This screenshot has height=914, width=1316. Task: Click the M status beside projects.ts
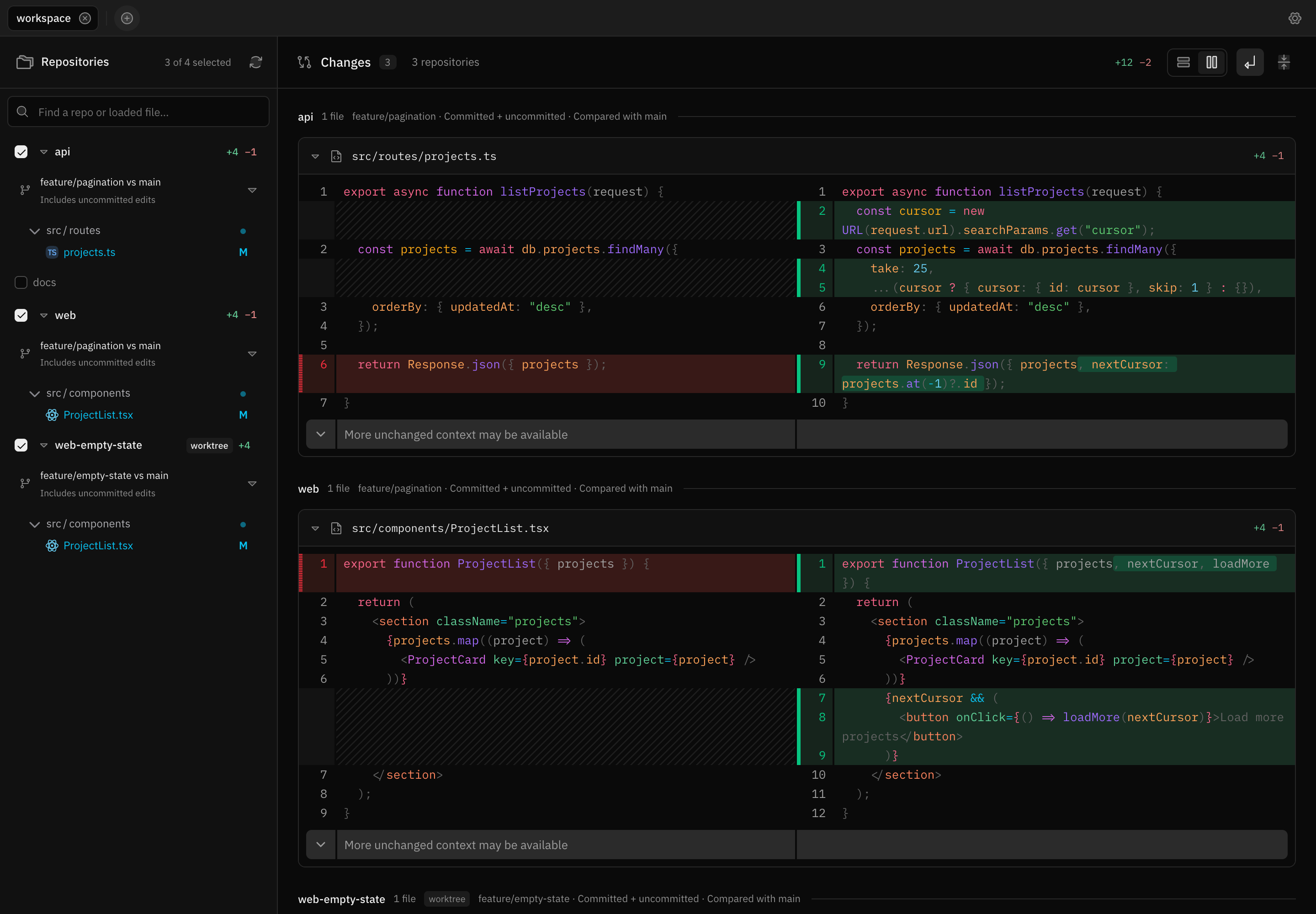[244, 252]
